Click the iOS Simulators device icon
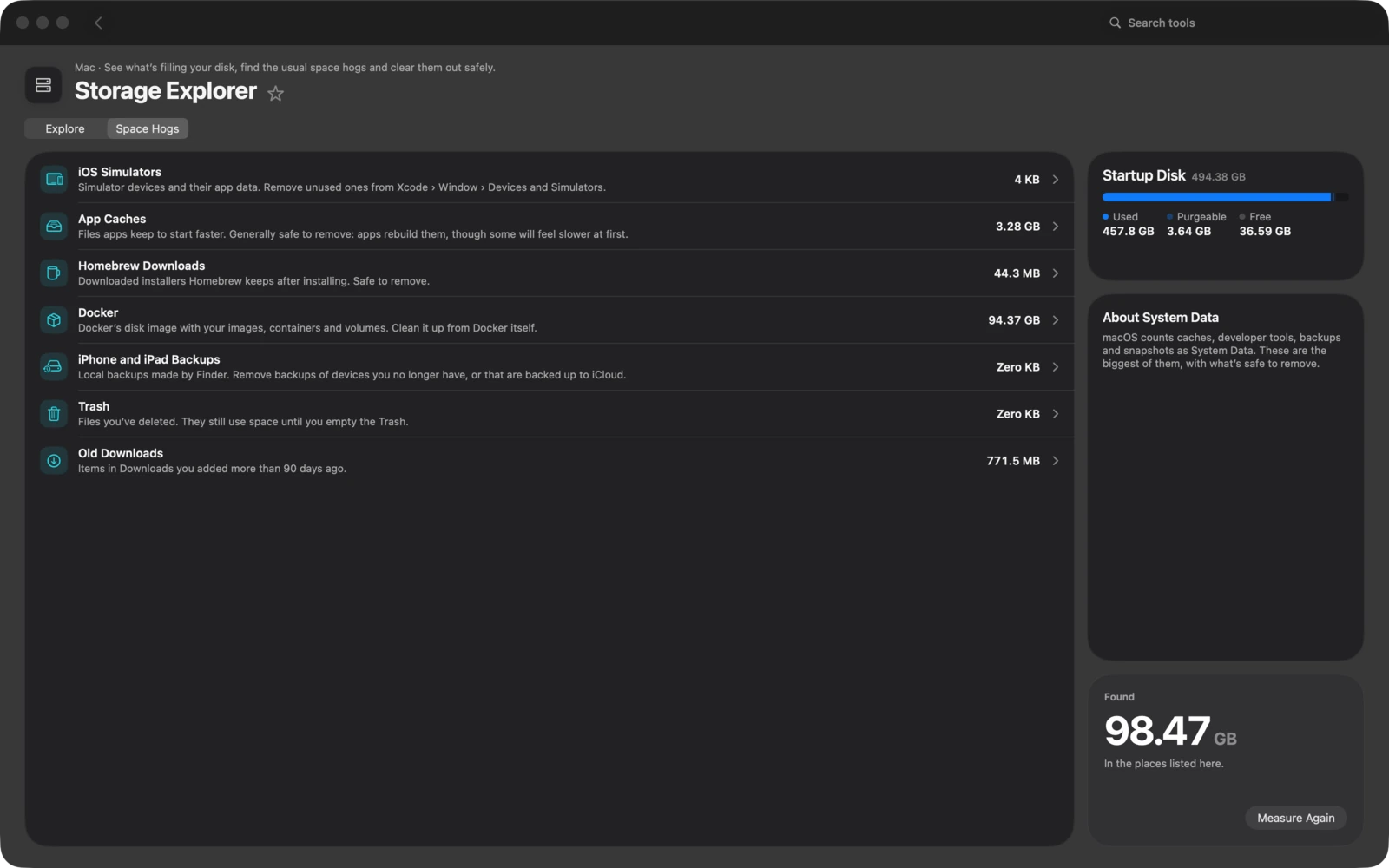Screen dimensions: 1389x868 (x=54, y=180)
